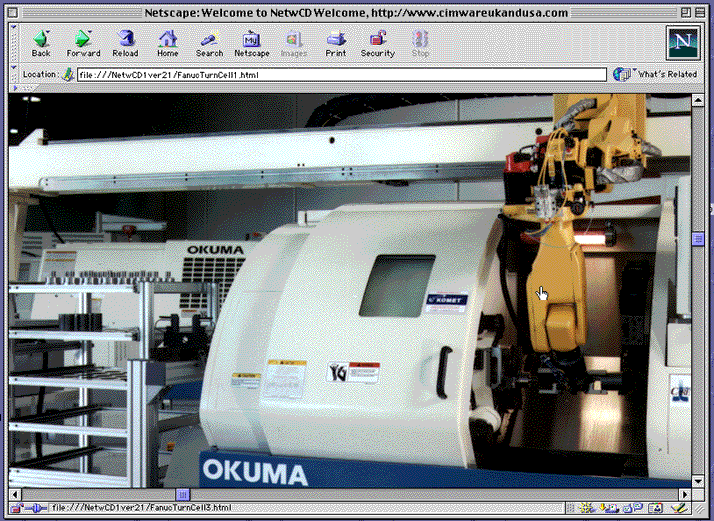Open the What's Related button
Screen dimensions: 714x521
655,74
